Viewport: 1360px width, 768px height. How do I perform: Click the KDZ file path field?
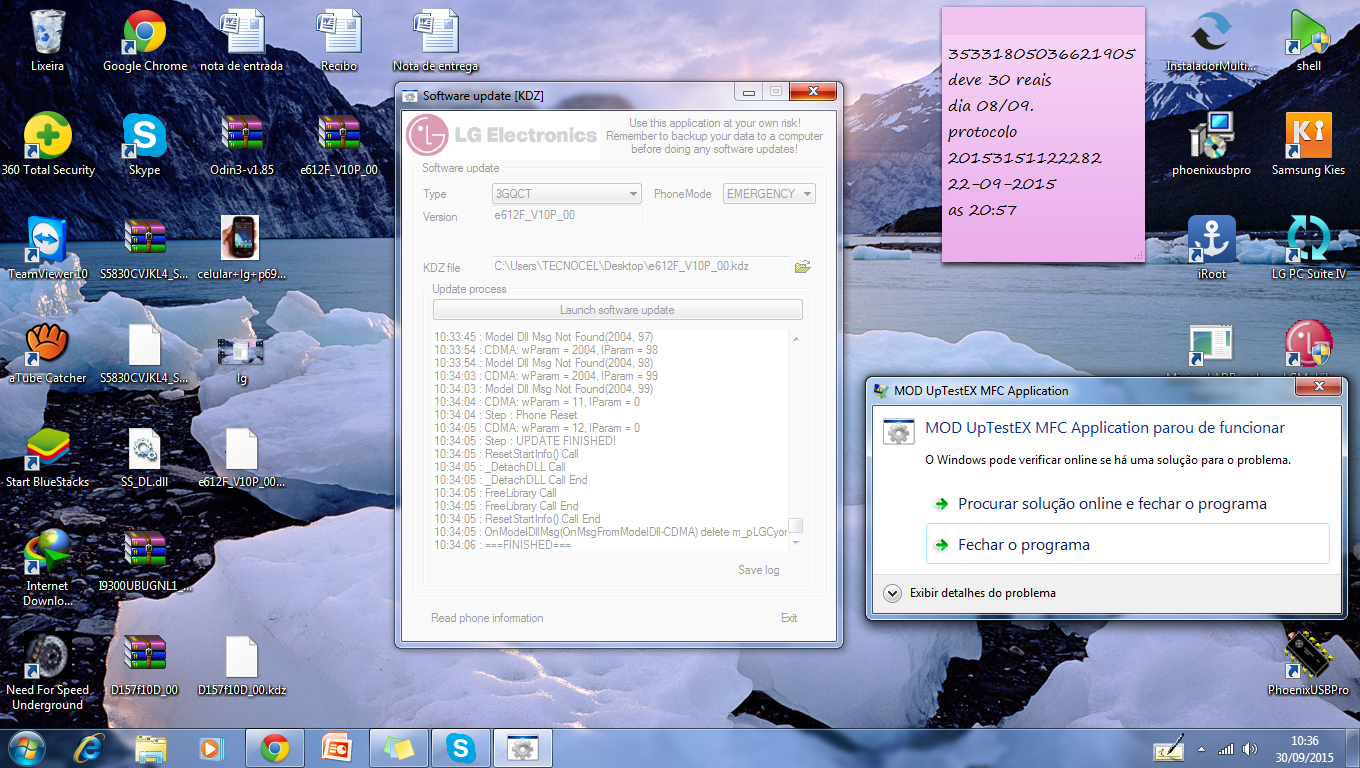pos(640,267)
